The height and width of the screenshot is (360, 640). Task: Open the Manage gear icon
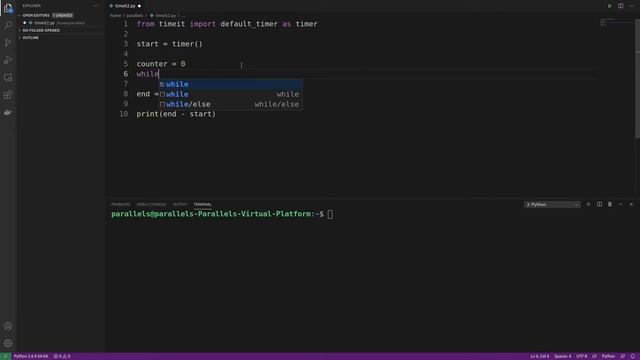coord(8,343)
